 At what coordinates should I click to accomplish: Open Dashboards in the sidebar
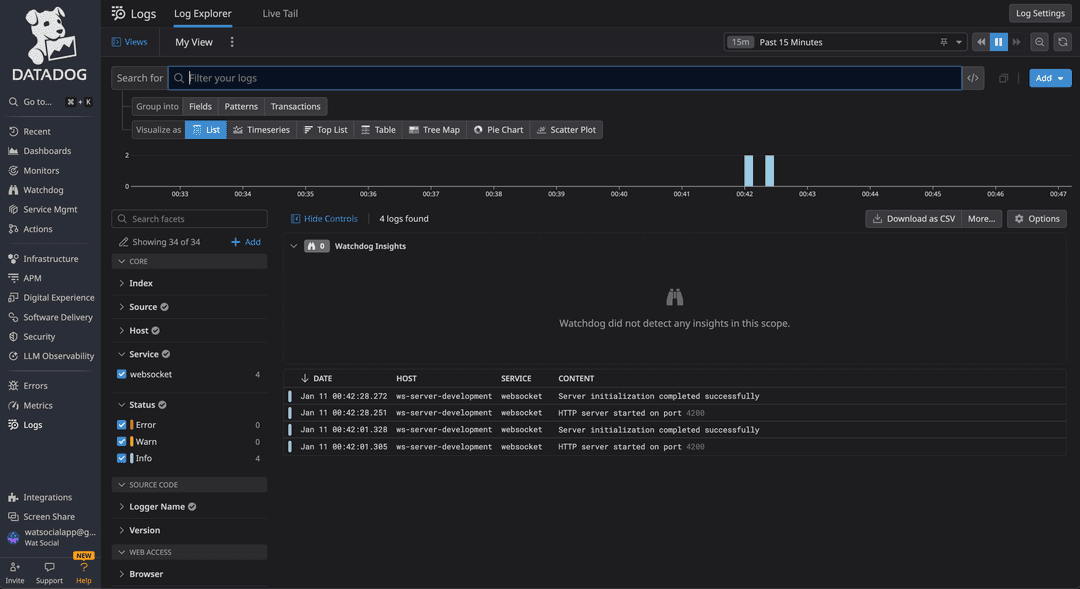coord(39,151)
